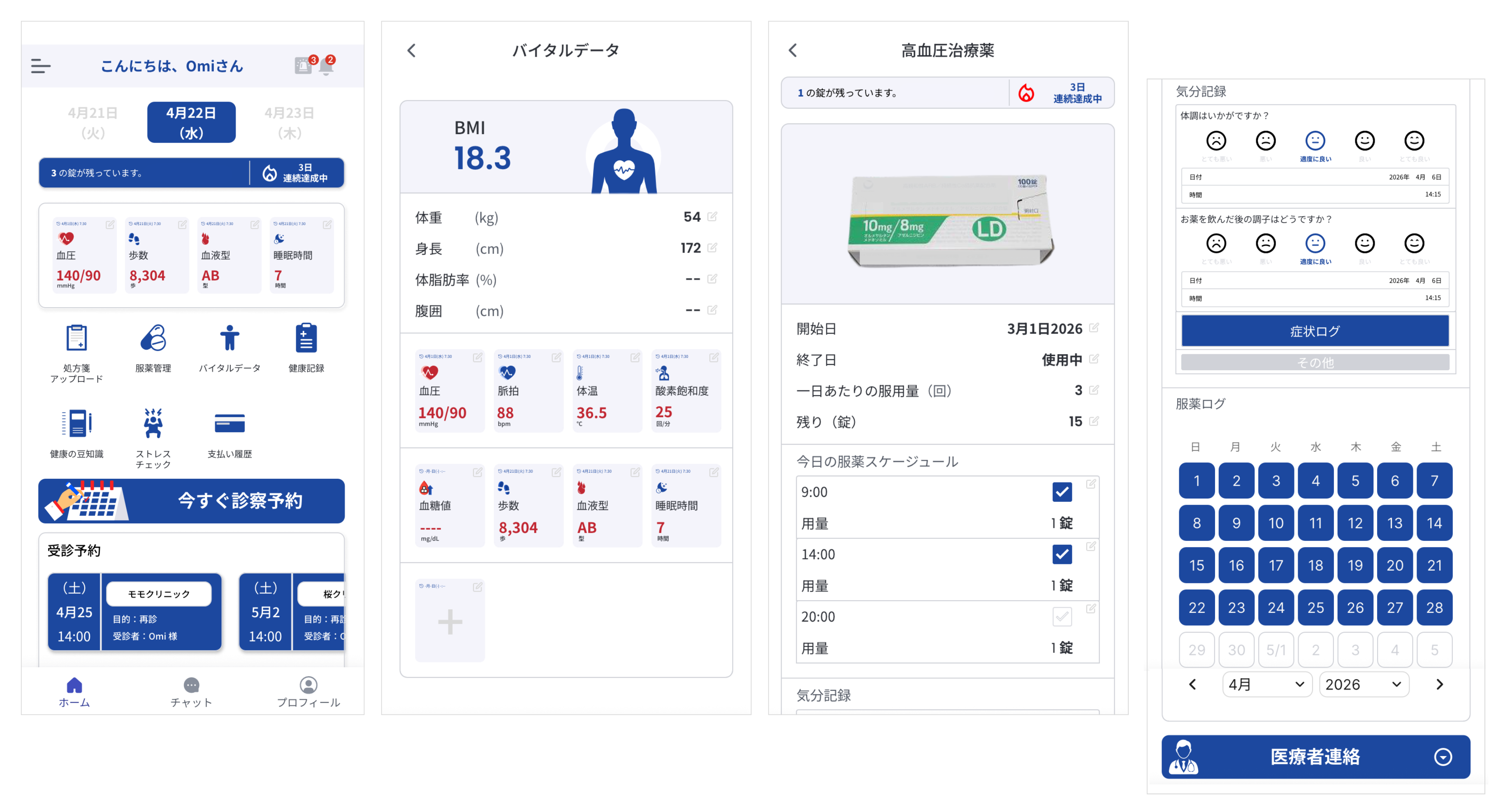Open 健康の豆知識 health tips icon

(x=77, y=424)
